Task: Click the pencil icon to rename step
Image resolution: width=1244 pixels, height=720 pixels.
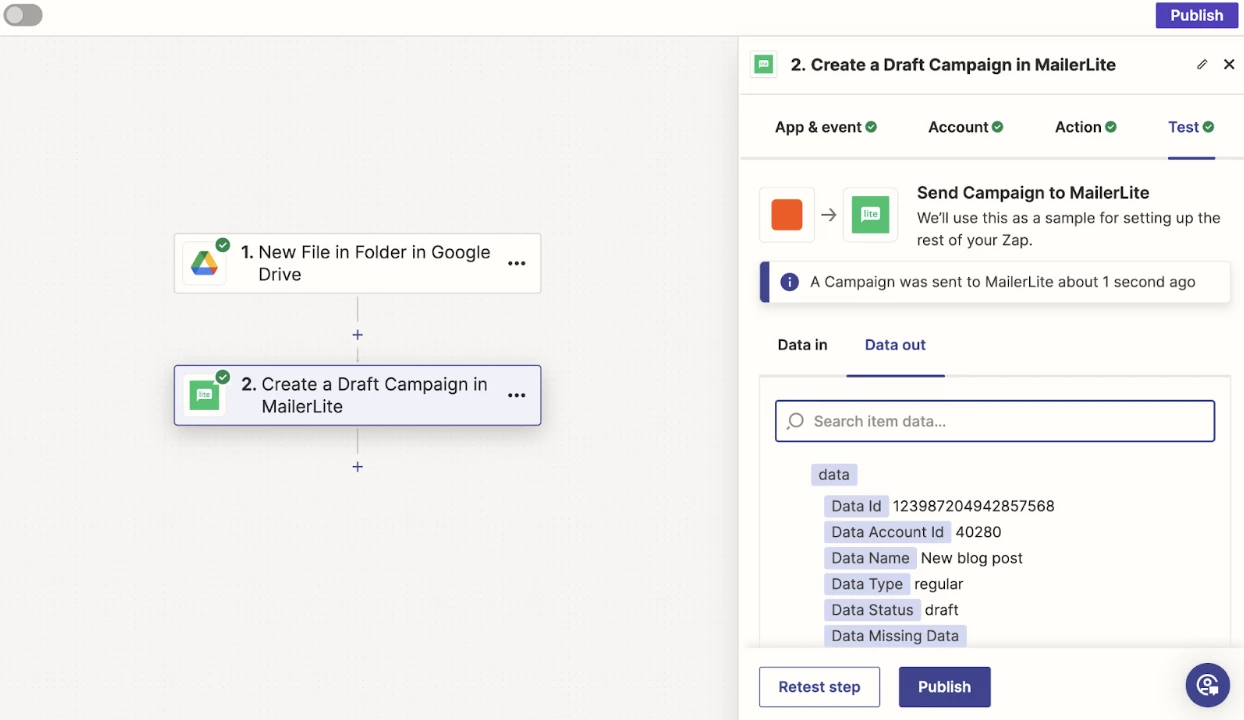Action: [x=1202, y=65]
